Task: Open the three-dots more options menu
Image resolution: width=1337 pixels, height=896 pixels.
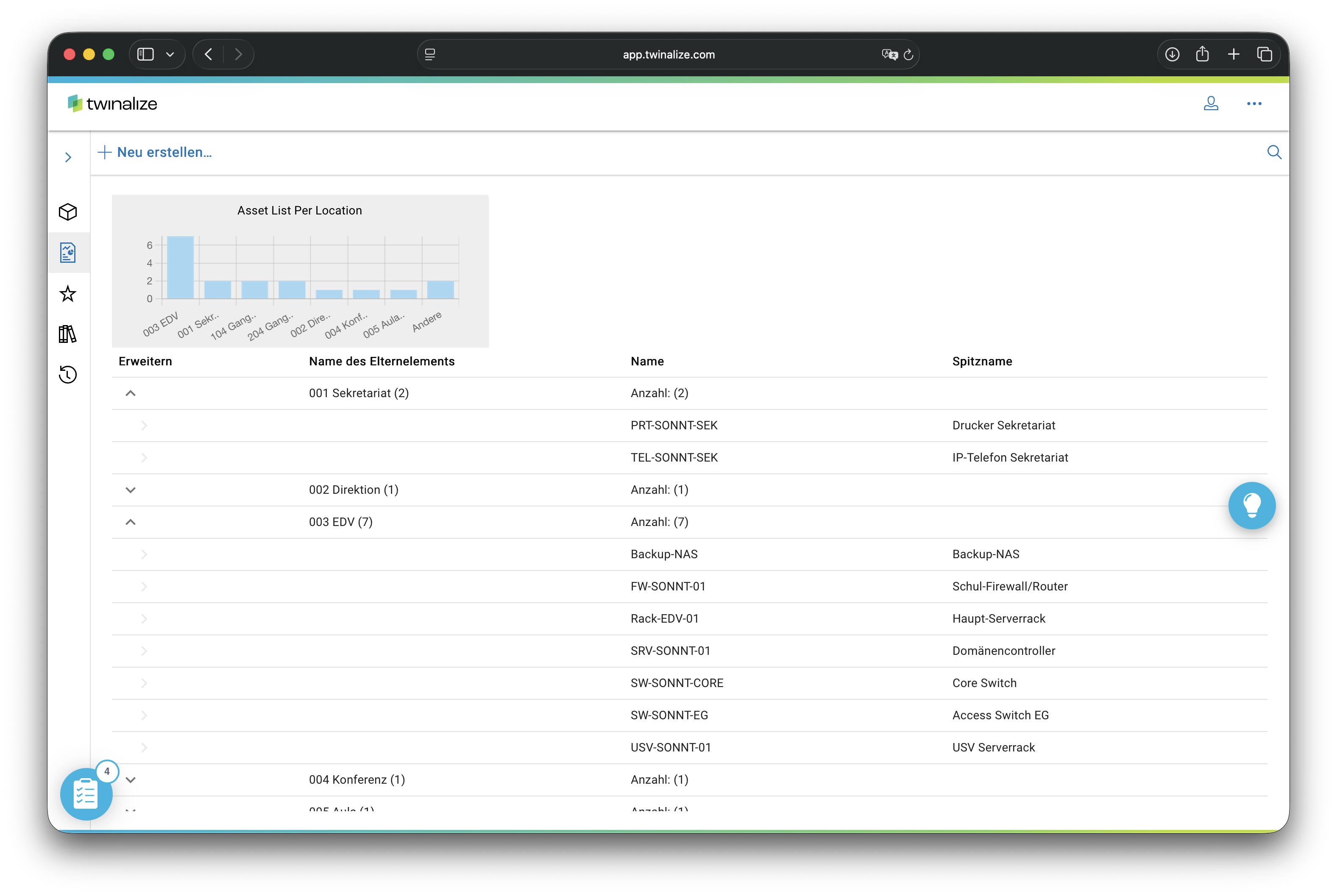Action: (1254, 103)
